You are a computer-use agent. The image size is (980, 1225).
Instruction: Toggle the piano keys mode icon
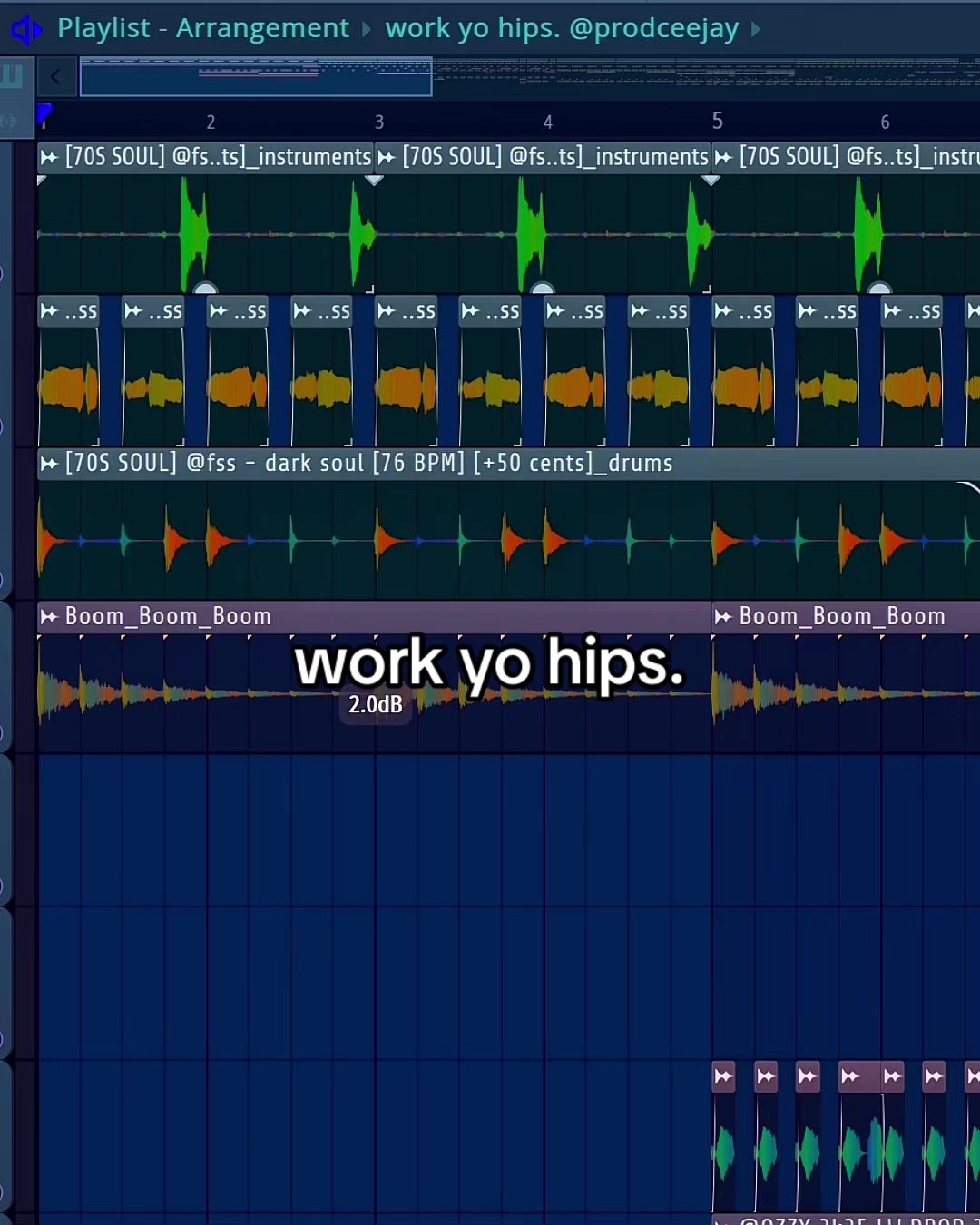tap(13, 75)
